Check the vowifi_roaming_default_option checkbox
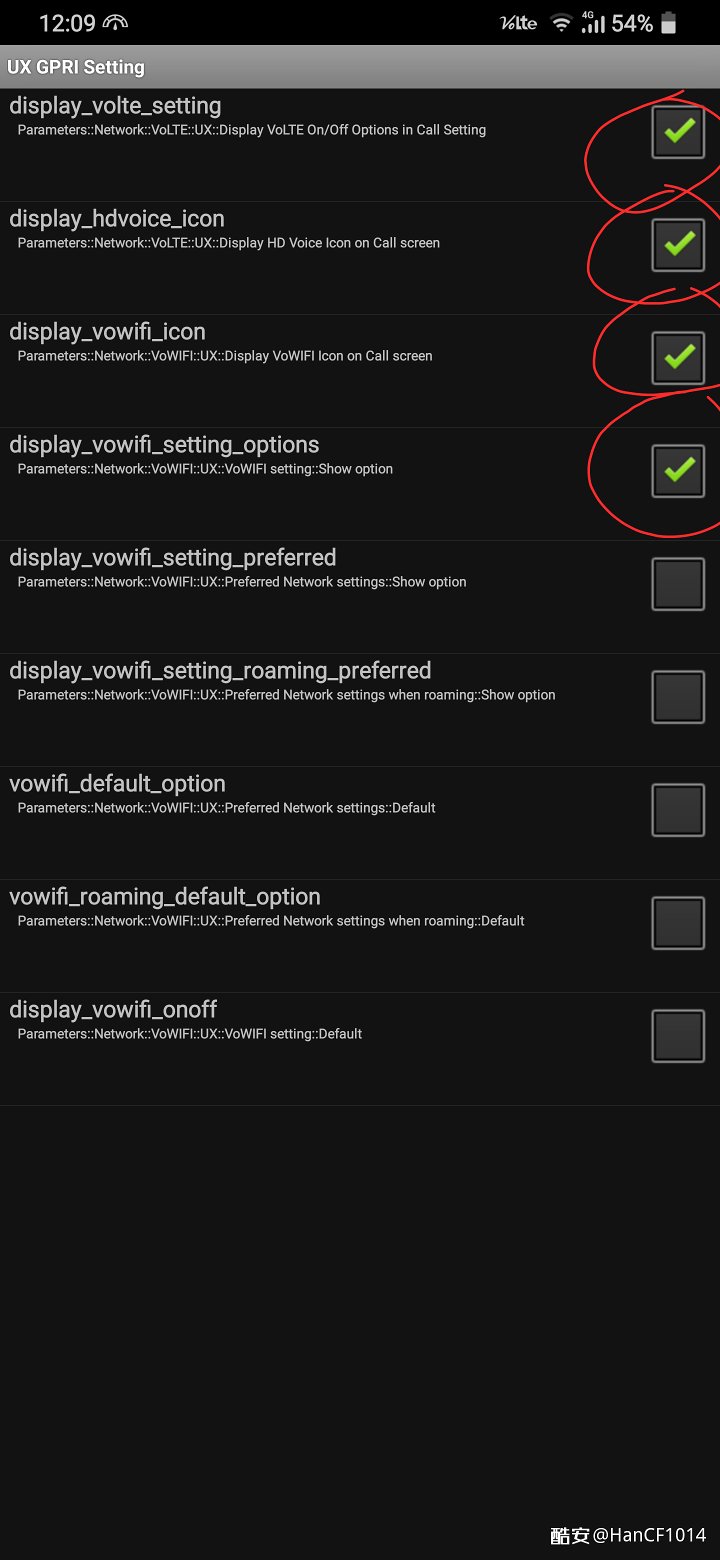The height and width of the screenshot is (1560, 720). click(678, 923)
